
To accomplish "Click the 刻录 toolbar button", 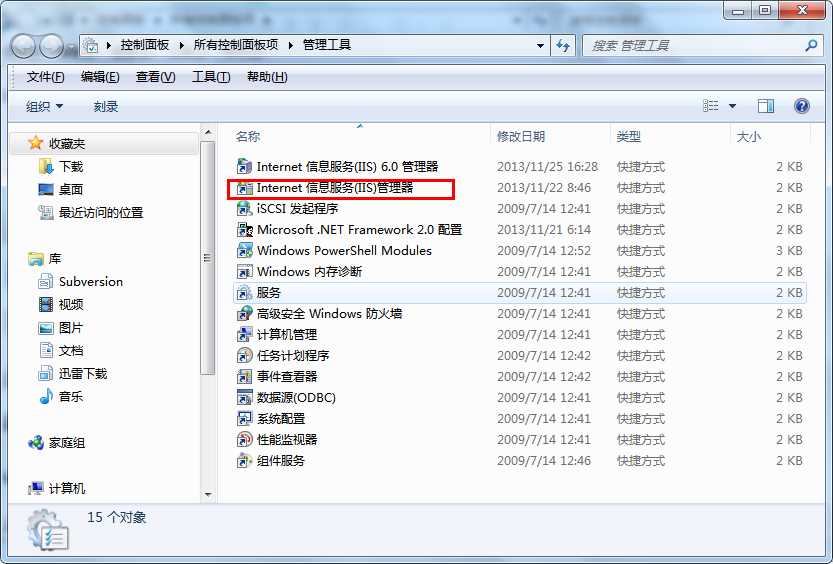I will (x=106, y=107).
